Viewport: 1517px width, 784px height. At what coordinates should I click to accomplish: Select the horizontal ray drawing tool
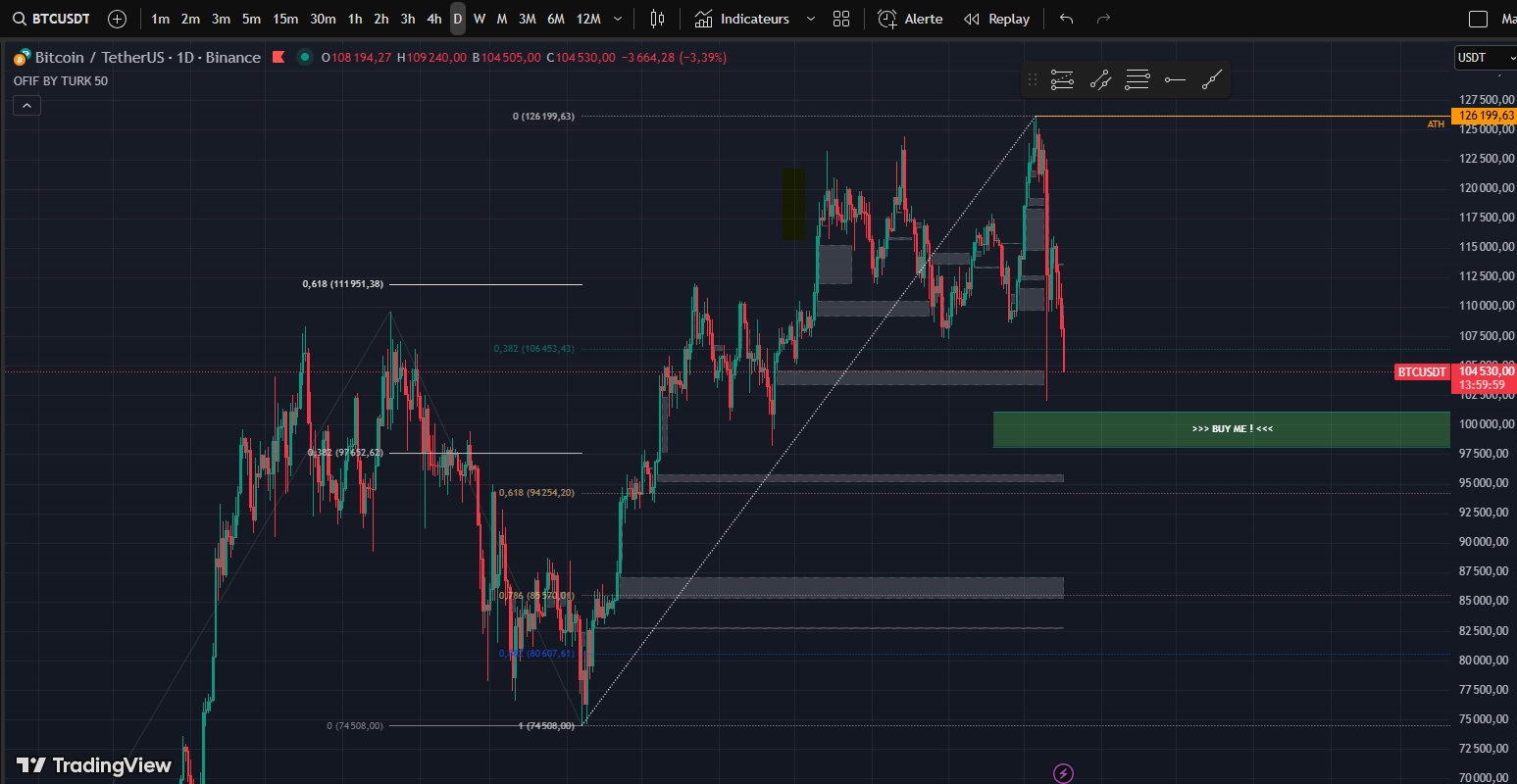coord(1175,80)
